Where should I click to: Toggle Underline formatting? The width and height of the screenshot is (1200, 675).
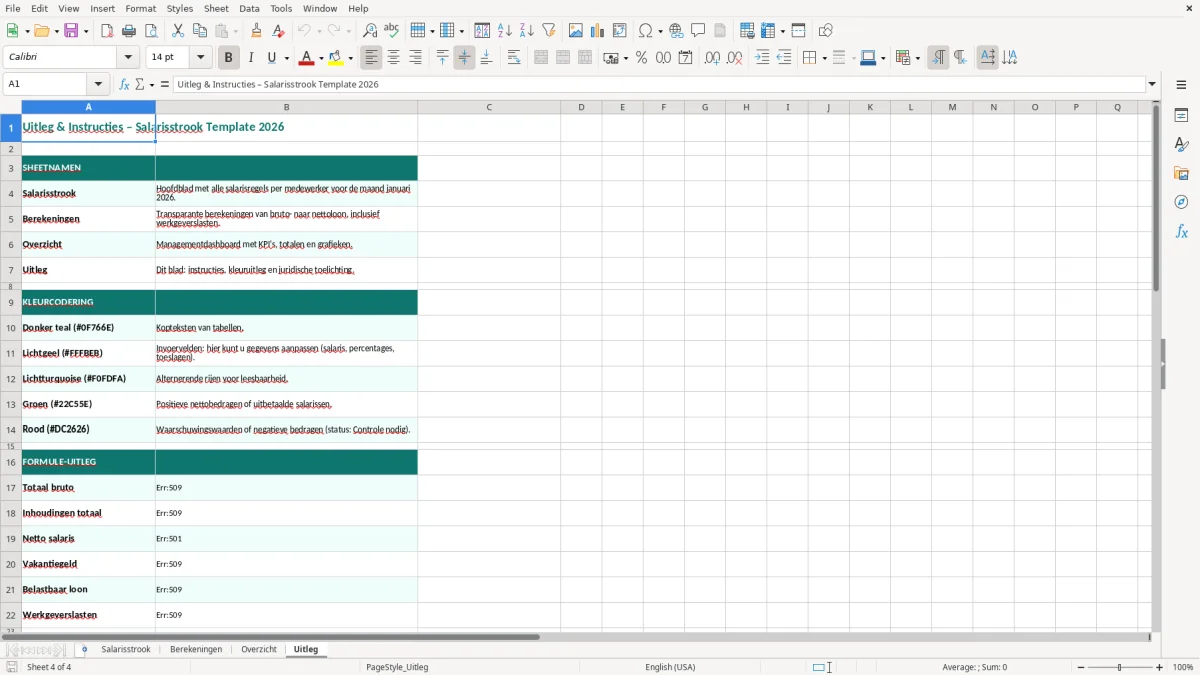coord(272,58)
